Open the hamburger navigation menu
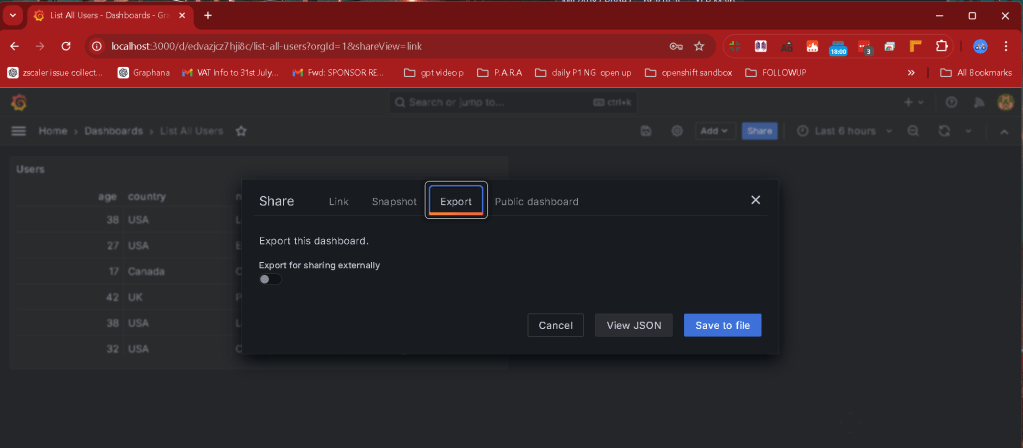Viewport: 1023px width, 448px height. point(18,131)
